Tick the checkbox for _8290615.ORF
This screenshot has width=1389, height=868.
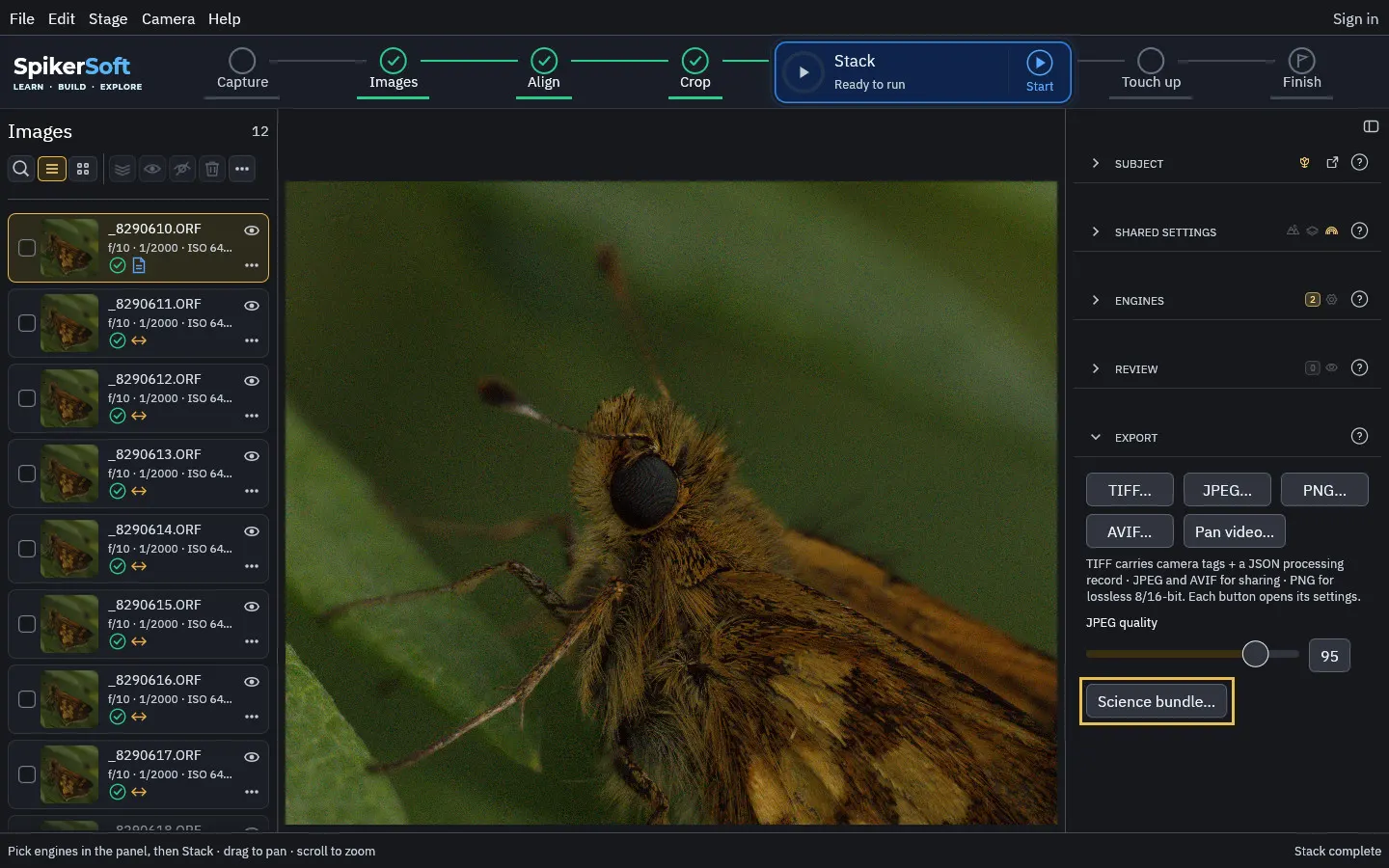(x=27, y=624)
